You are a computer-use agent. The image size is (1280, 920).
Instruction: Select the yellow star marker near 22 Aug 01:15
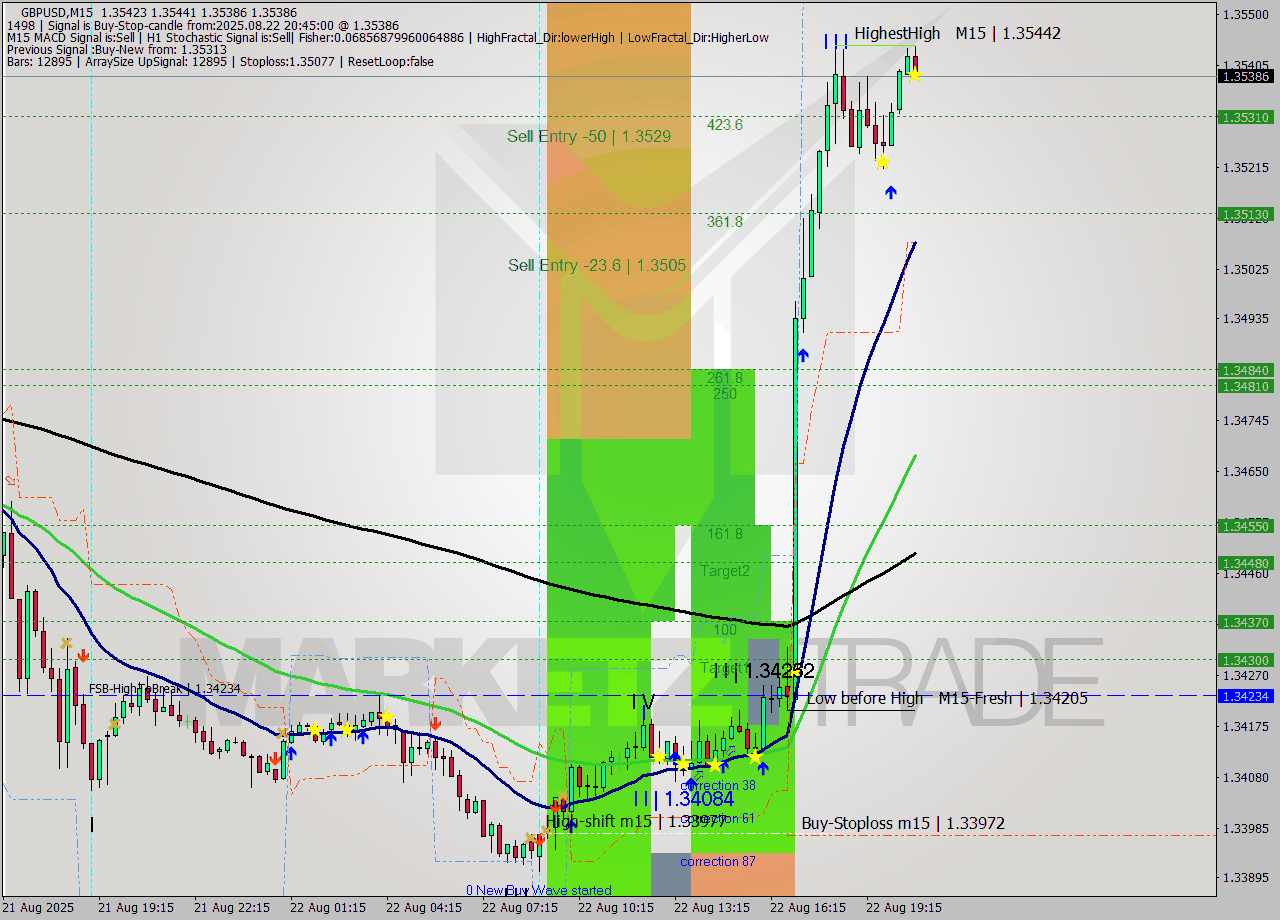(314, 729)
